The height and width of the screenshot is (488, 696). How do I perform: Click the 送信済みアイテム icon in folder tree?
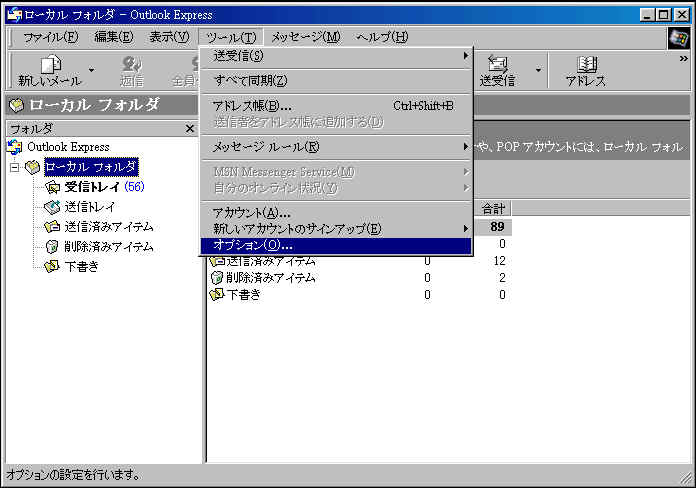(52, 227)
